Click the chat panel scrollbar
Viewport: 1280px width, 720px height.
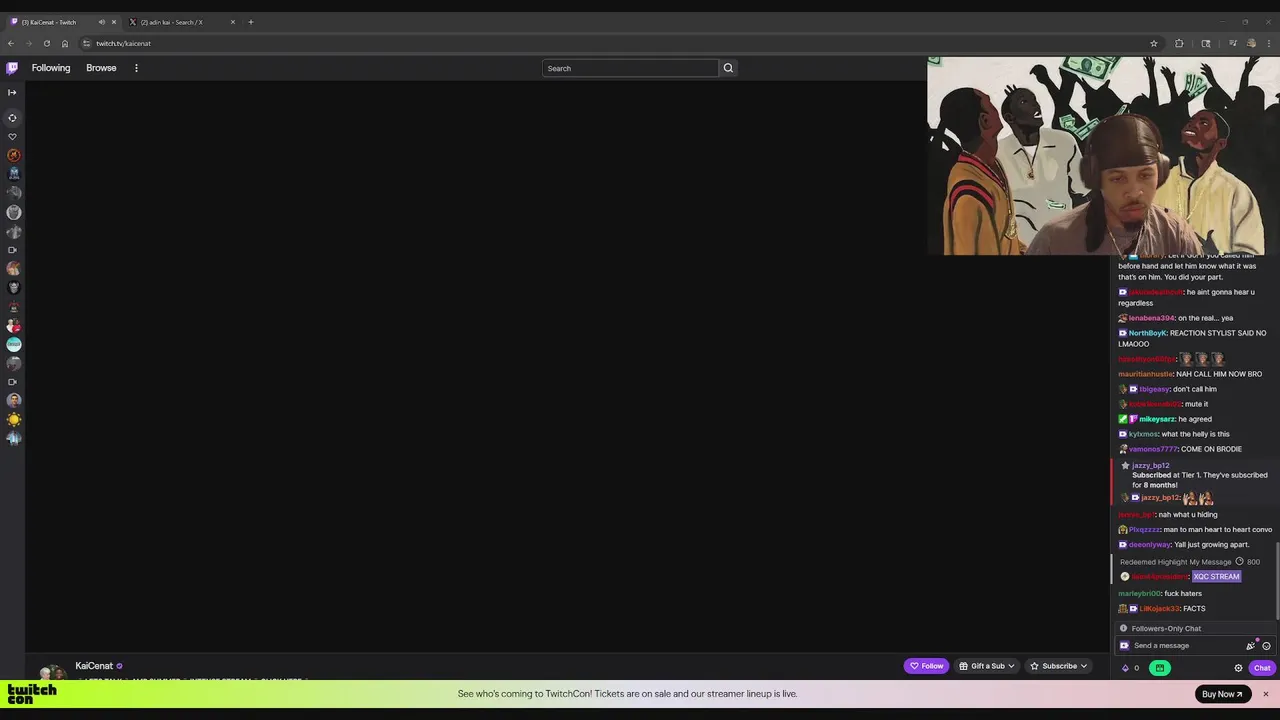pyautogui.click(x=1277, y=580)
